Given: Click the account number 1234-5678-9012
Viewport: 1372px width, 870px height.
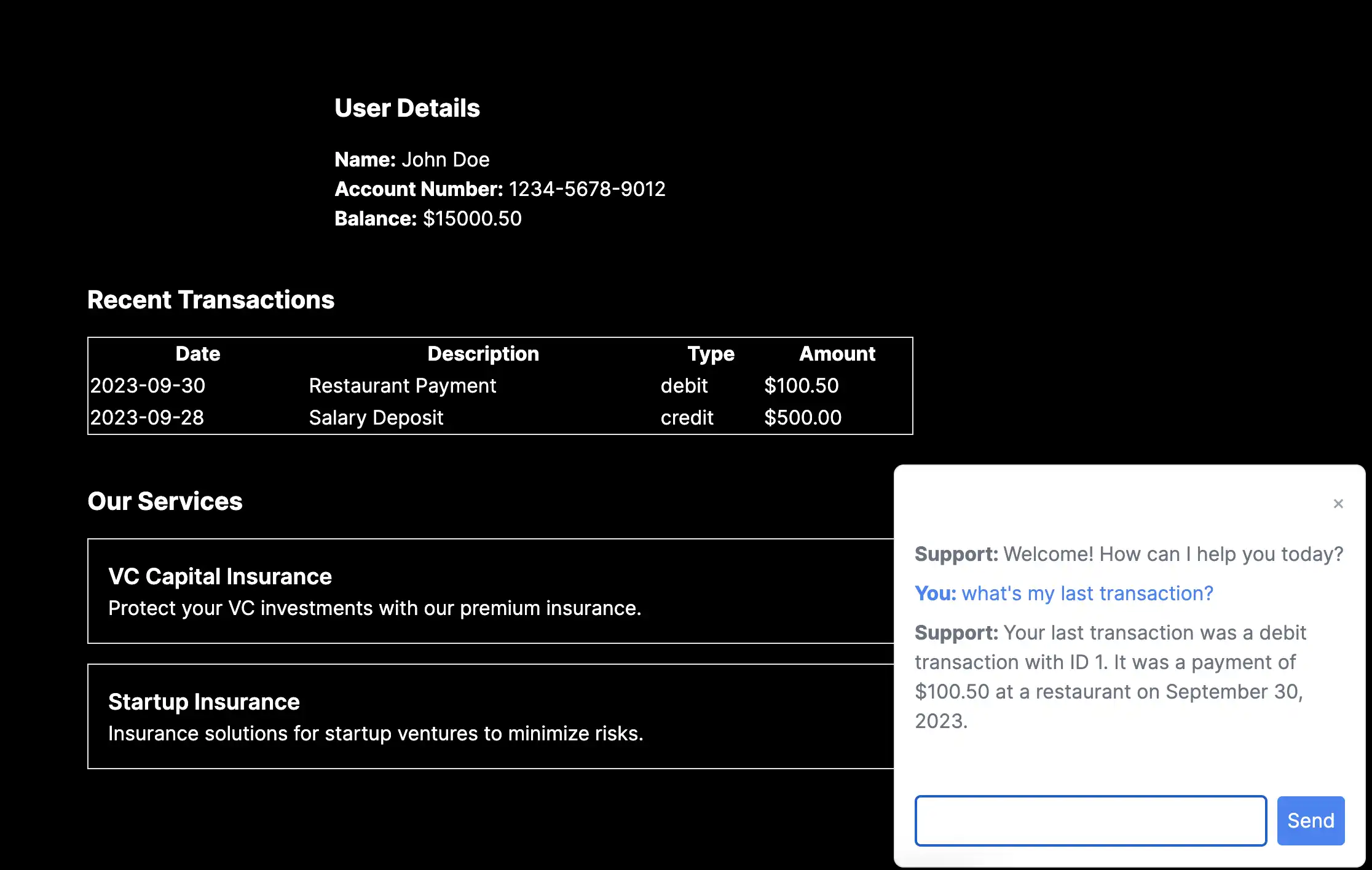Looking at the screenshot, I should (587, 189).
